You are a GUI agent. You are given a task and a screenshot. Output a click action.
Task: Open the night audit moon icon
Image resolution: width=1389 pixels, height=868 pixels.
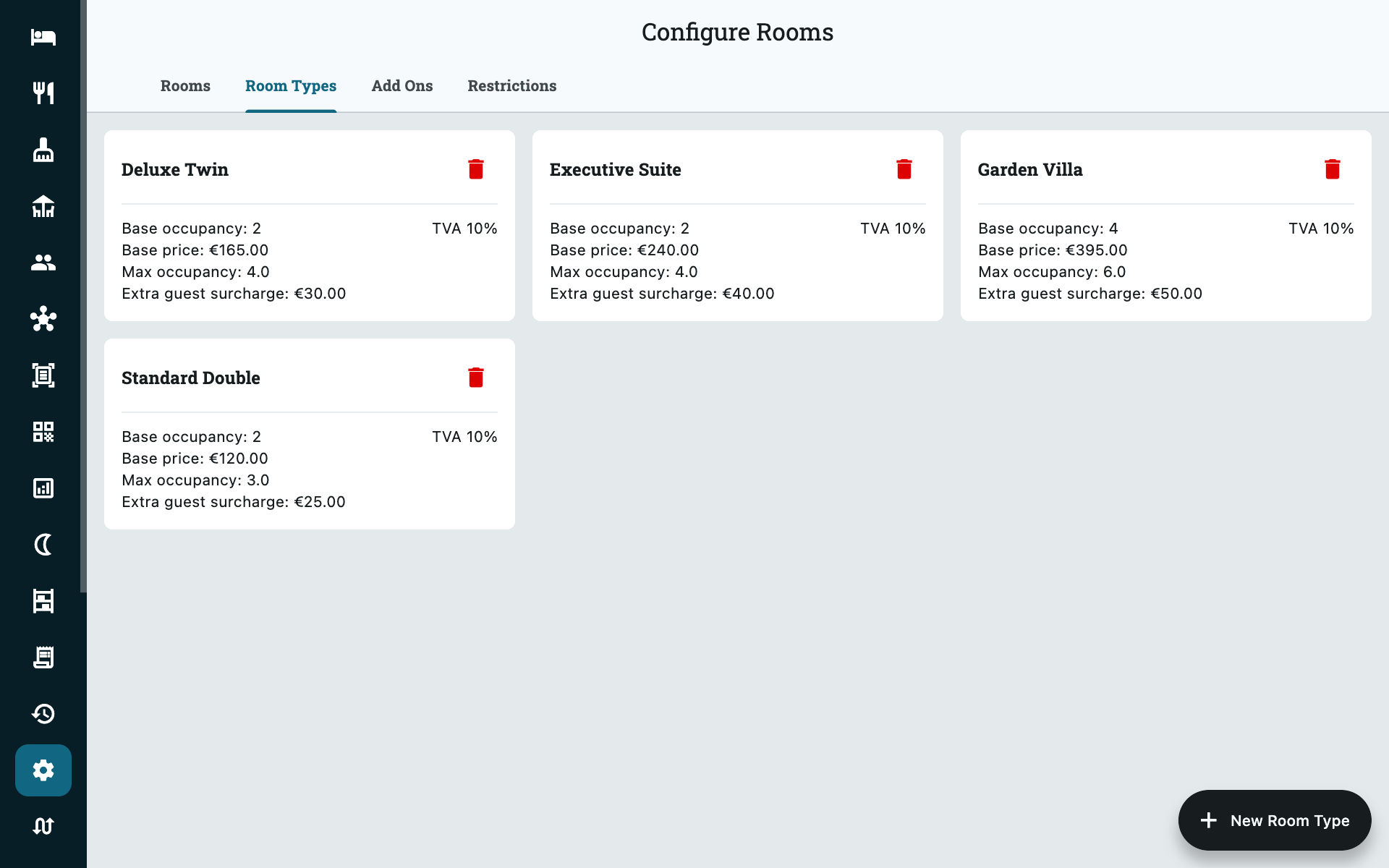43,545
